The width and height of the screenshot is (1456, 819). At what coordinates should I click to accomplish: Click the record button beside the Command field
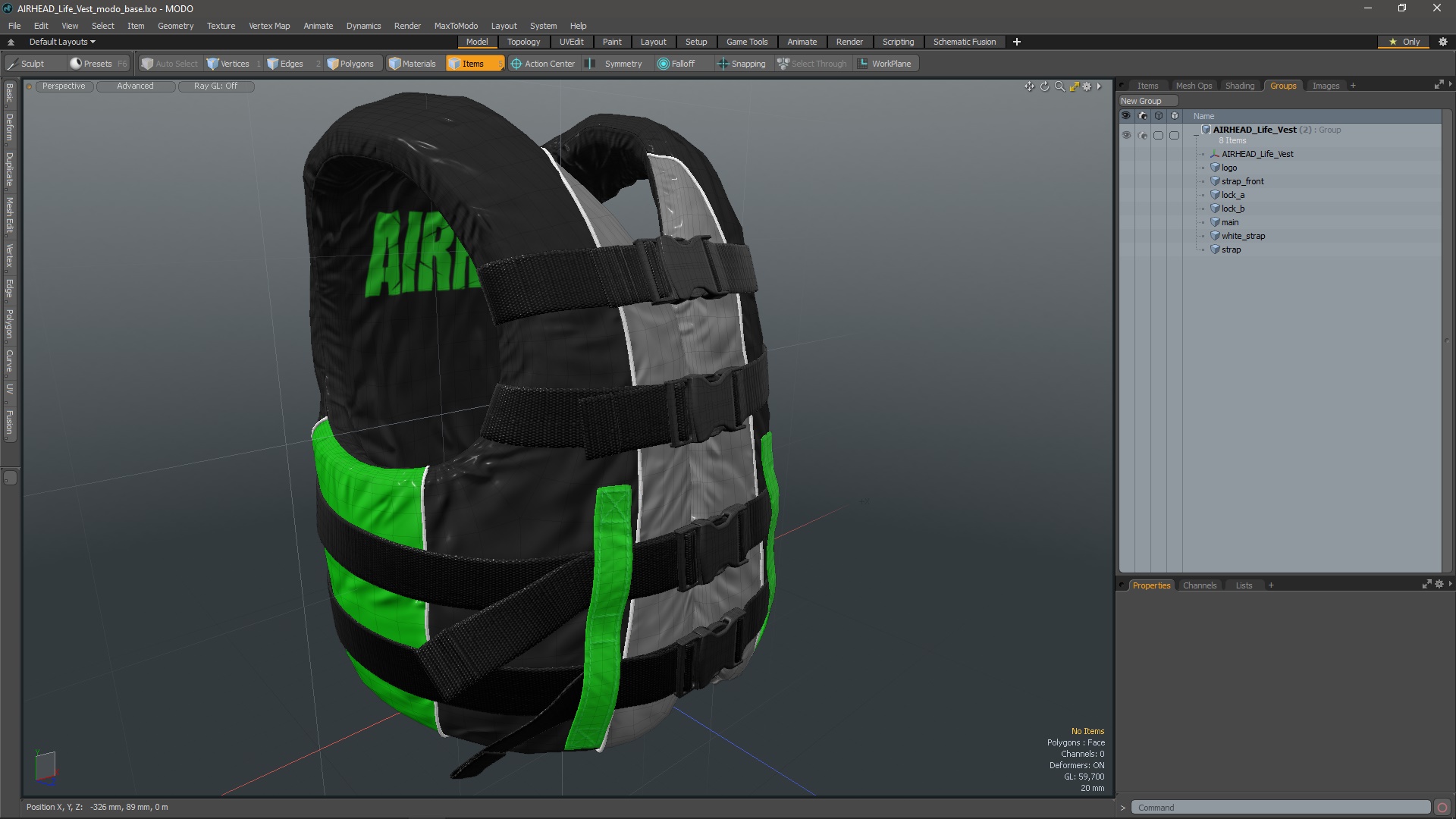1442,808
